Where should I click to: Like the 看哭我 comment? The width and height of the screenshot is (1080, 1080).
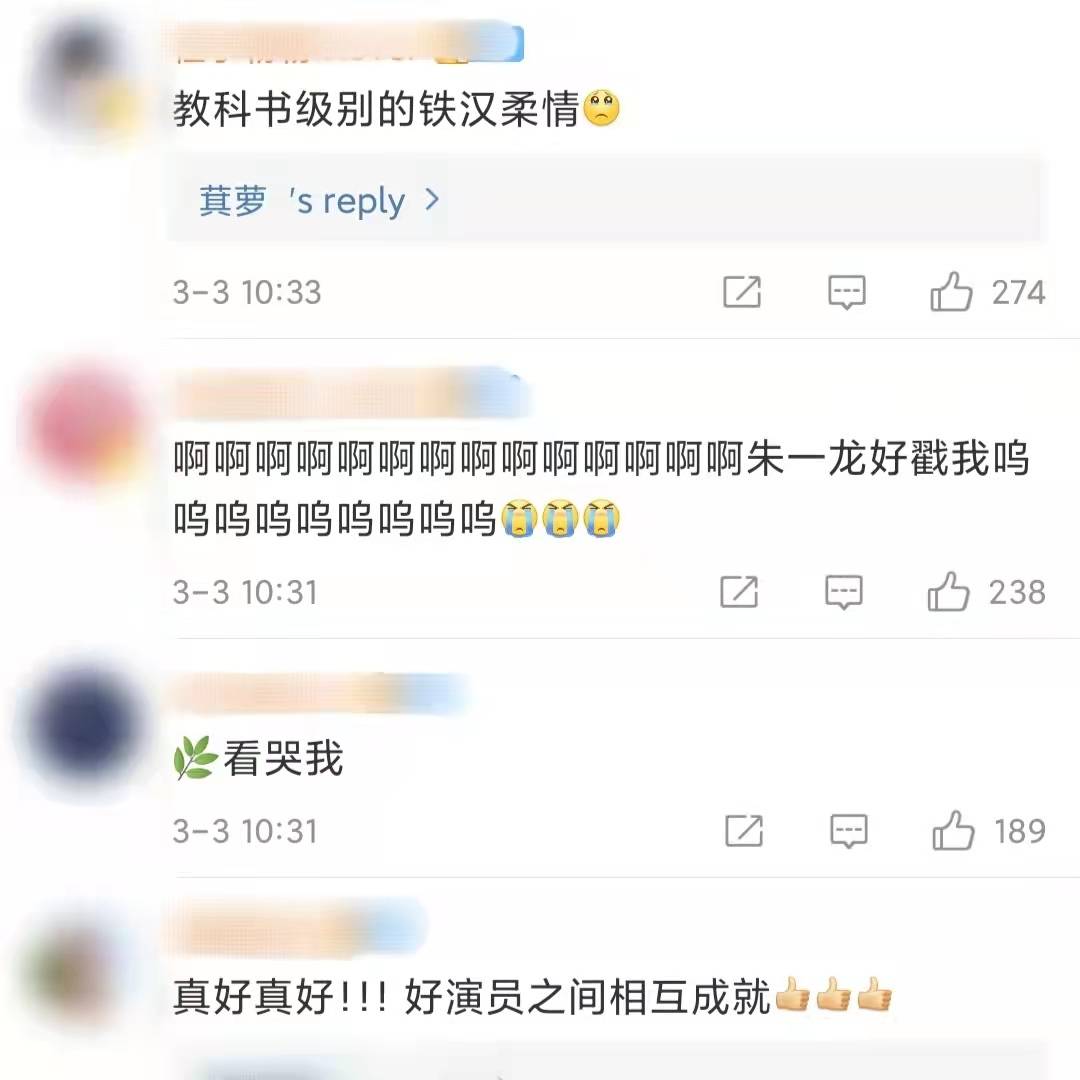953,830
